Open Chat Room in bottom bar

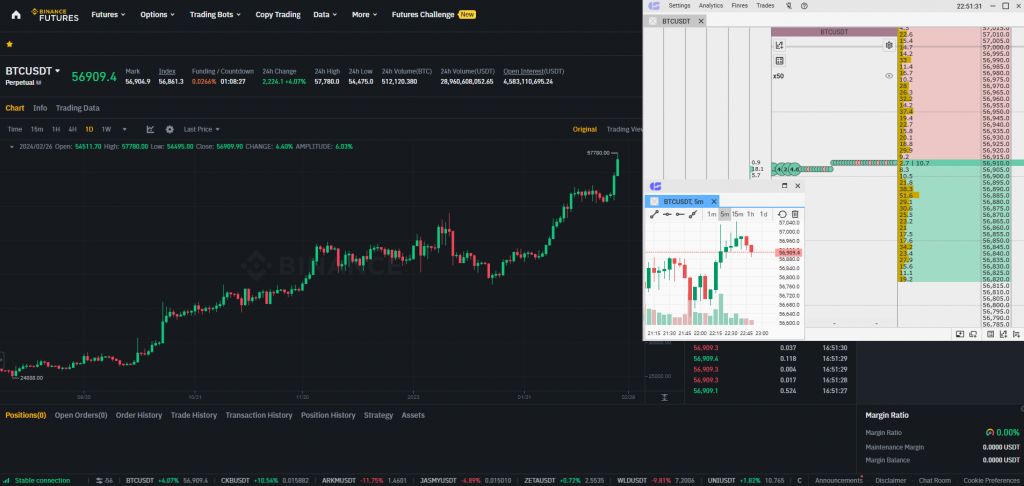935,481
